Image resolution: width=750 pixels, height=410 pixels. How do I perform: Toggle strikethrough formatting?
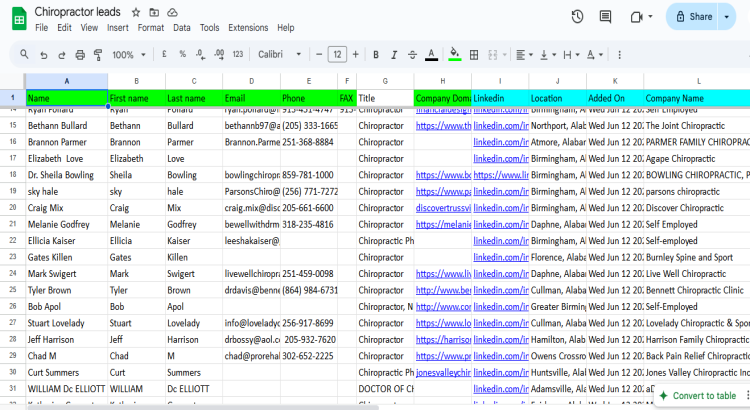(x=412, y=54)
